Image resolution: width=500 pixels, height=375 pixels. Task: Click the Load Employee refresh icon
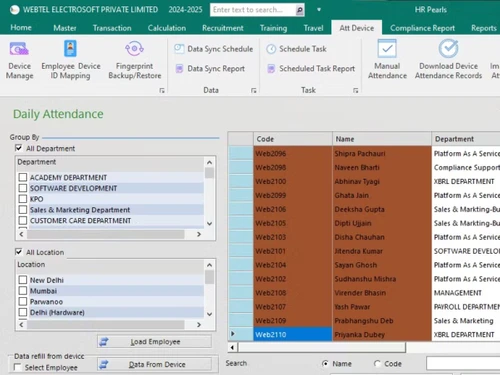[104, 342]
